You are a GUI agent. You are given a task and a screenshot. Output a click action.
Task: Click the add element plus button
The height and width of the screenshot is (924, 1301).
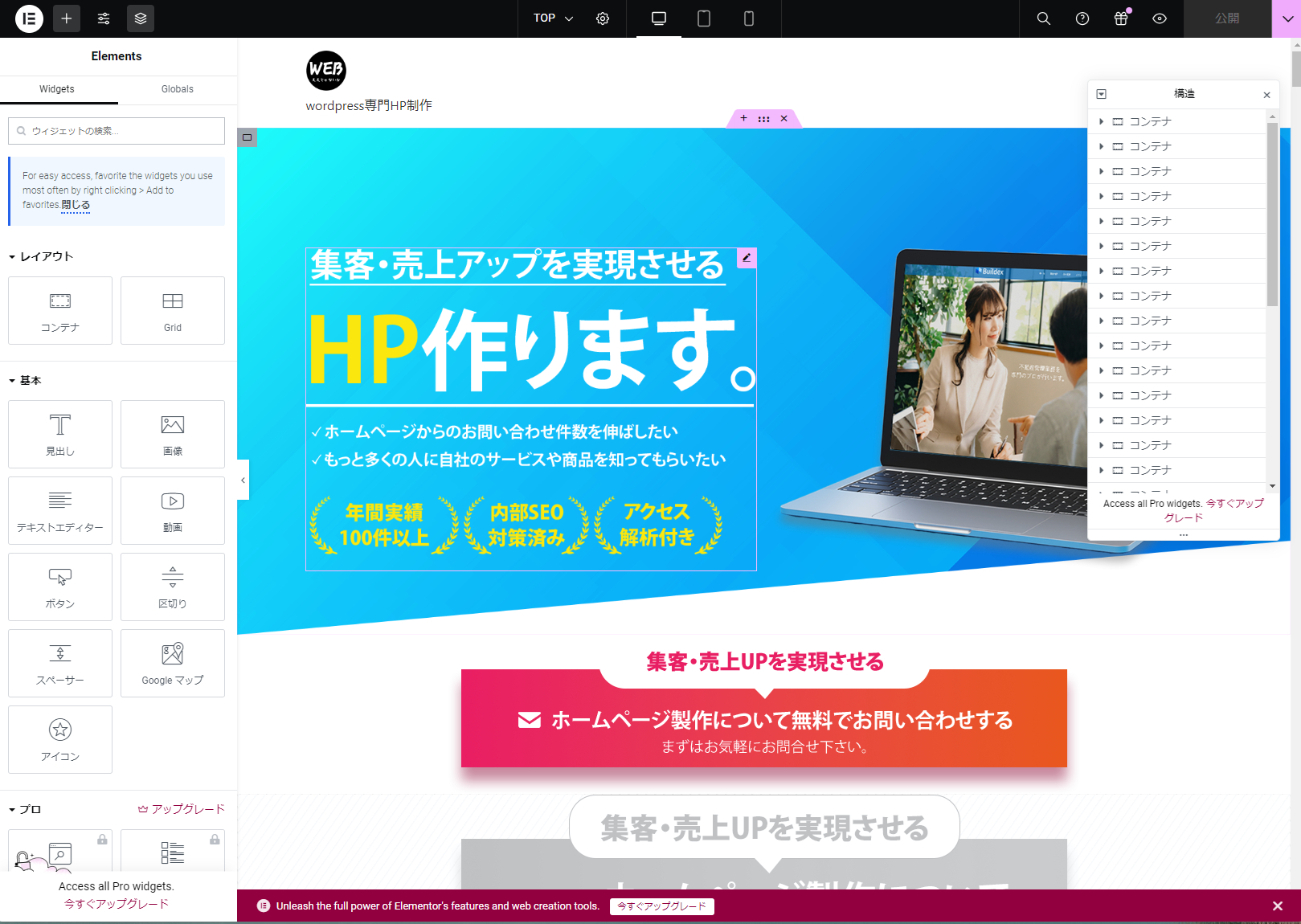[67, 18]
